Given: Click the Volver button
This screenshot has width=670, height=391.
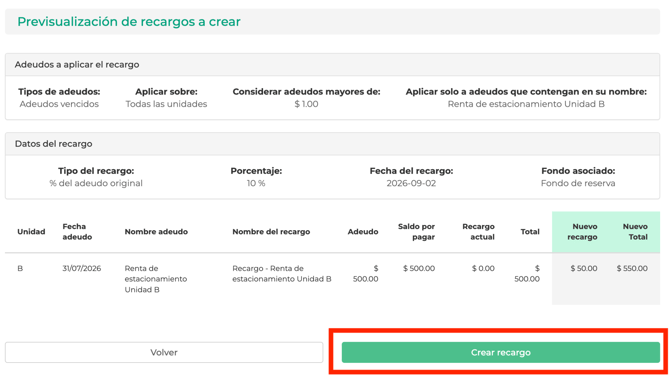Looking at the screenshot, I should [x=164, y=352].
